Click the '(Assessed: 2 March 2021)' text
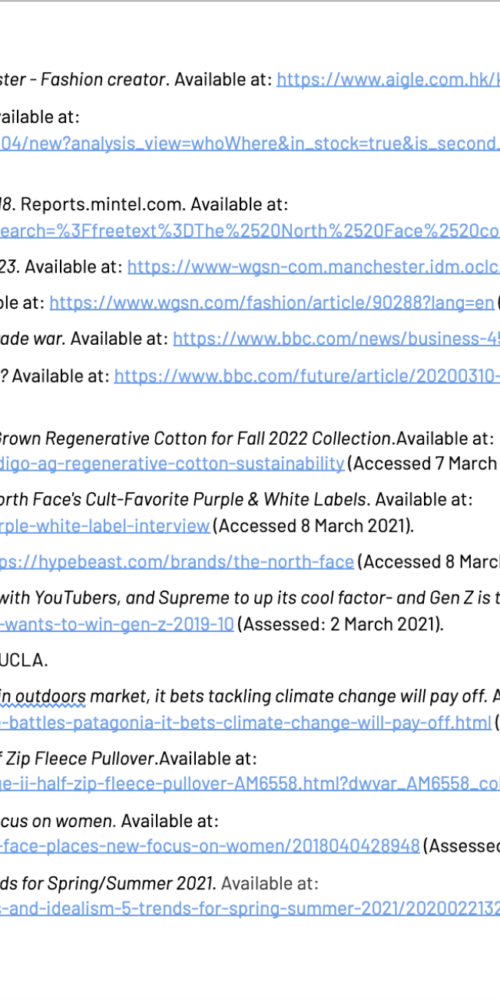 click(340, 623)
